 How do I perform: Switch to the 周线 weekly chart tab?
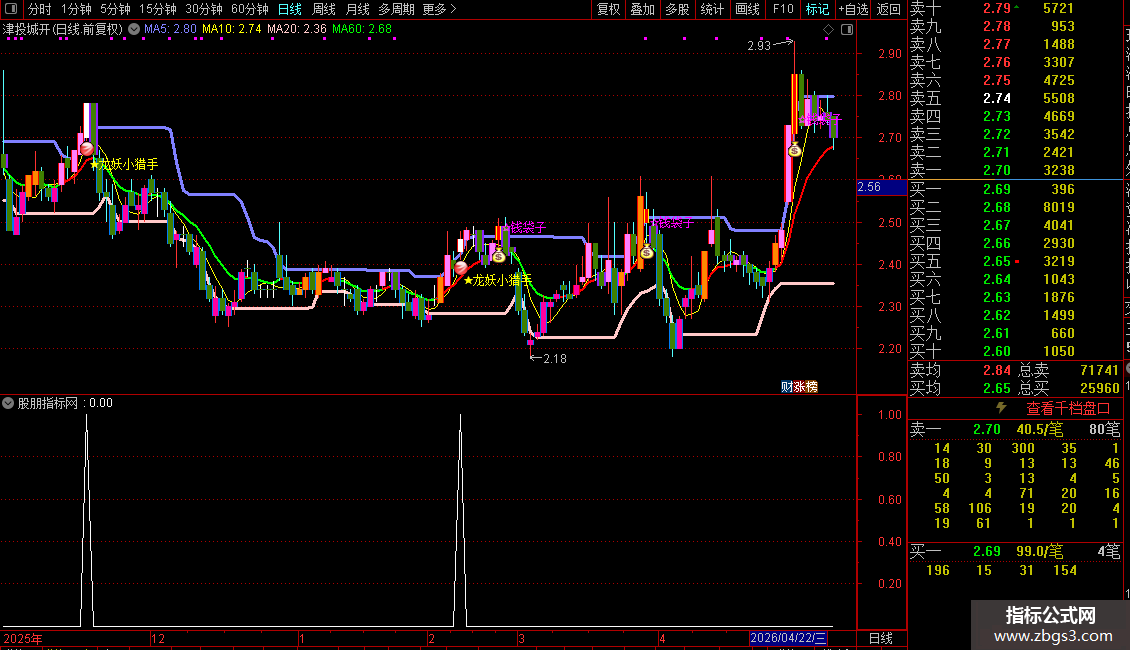click(x=324, y=9)
